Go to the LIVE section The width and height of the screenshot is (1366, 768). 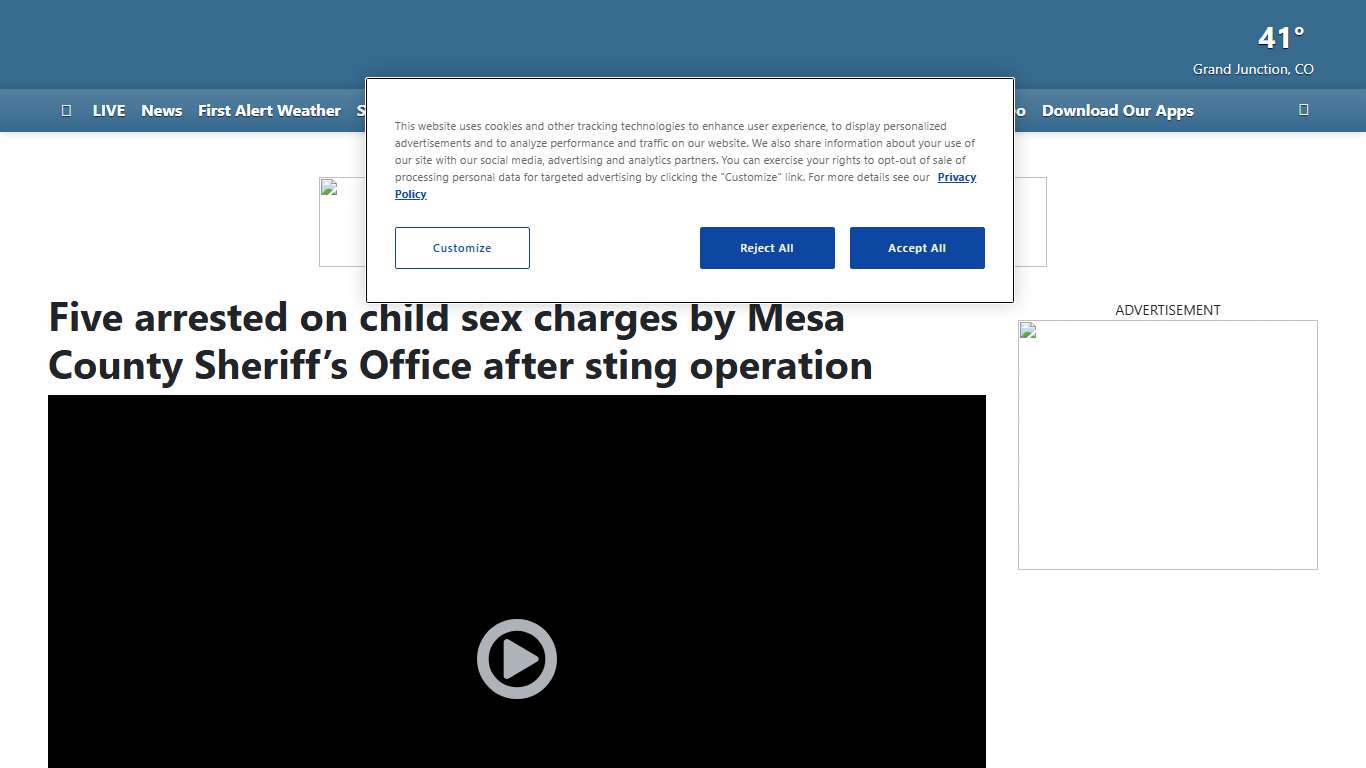click(109, 110)
